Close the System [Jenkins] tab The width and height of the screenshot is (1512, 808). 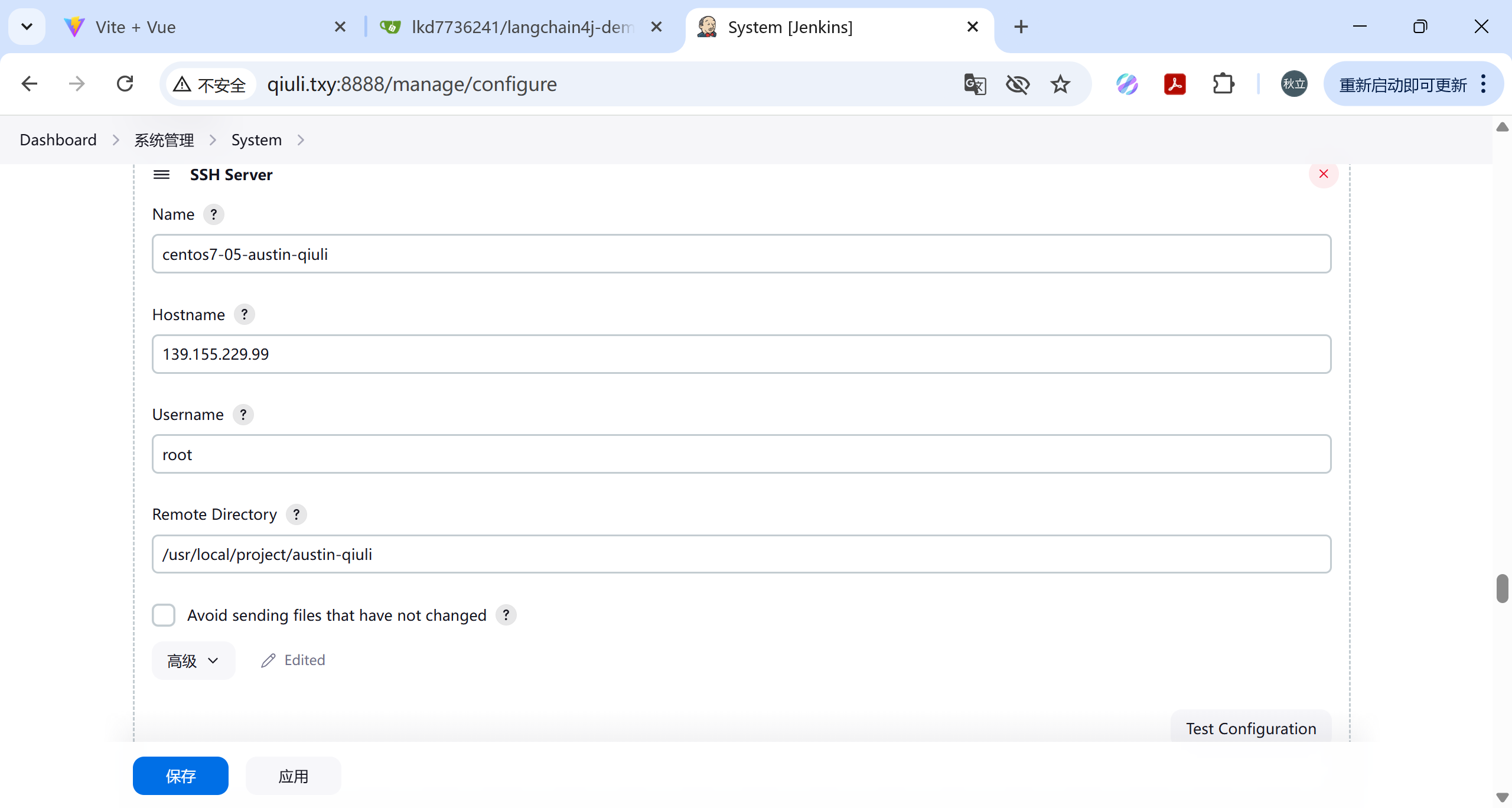[973, 27]
